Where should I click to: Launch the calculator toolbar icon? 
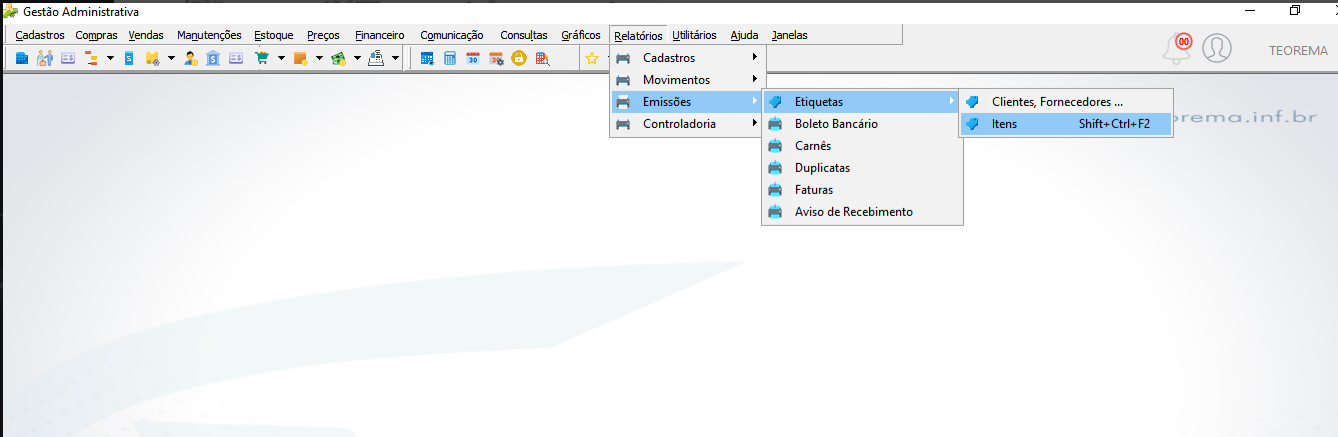[450, 59]
